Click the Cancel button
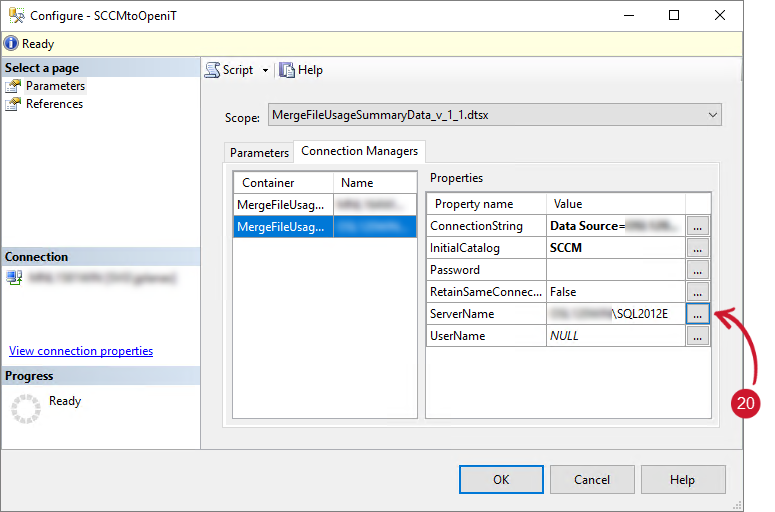This screenshot has height=512, width=775. [x=592, y=479]
